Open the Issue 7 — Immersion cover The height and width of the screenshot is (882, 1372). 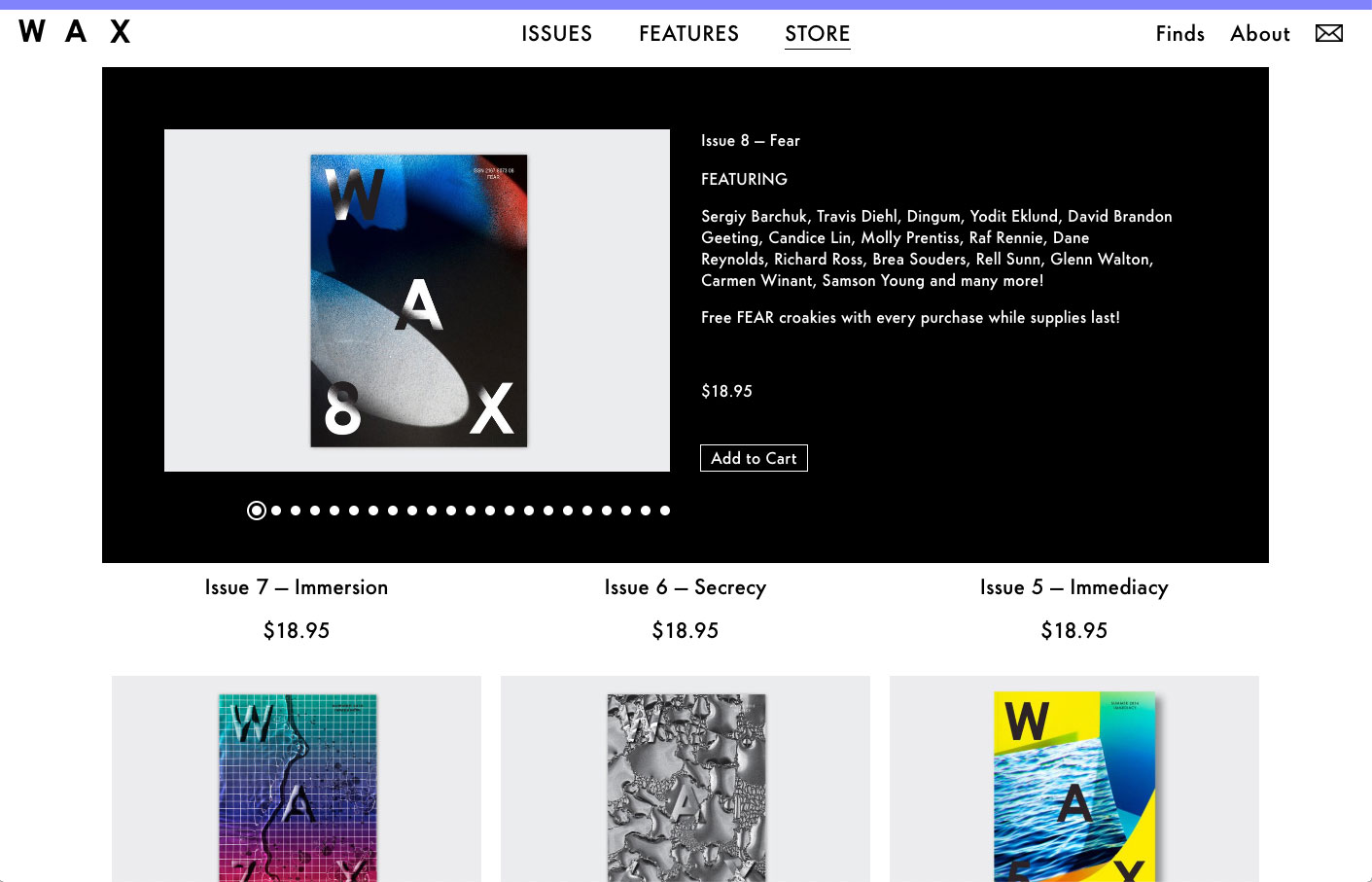(x=296, y=778)
